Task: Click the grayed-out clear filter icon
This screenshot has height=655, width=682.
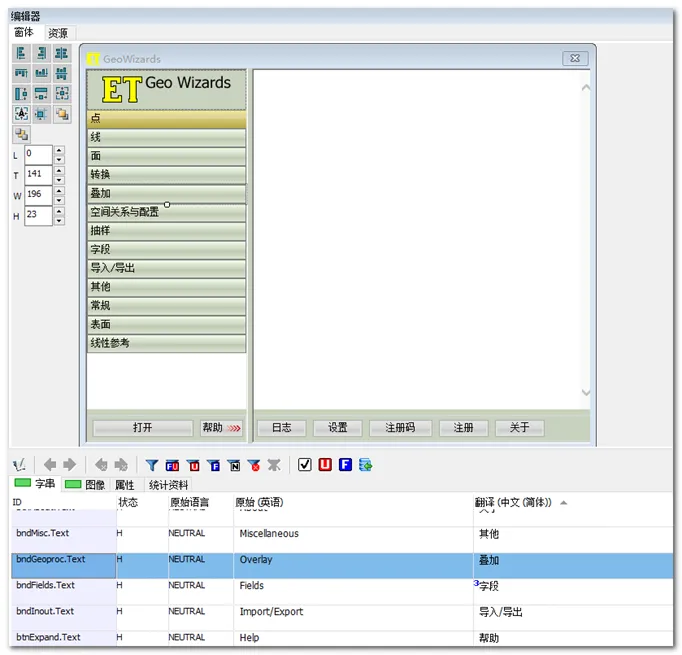Action: click(x=274, y=465)
